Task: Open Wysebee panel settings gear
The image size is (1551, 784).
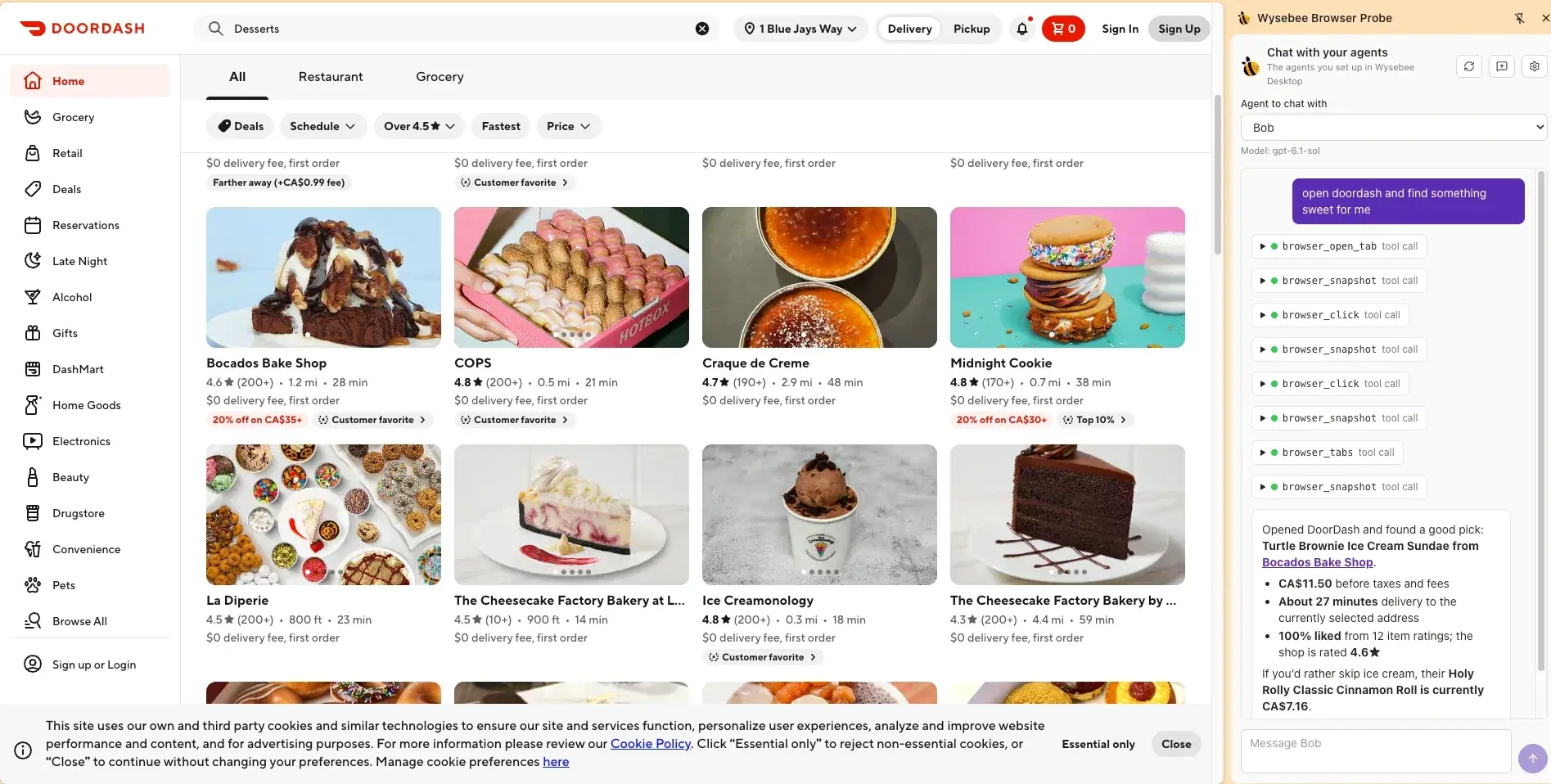Action: tap(1535, 66)
